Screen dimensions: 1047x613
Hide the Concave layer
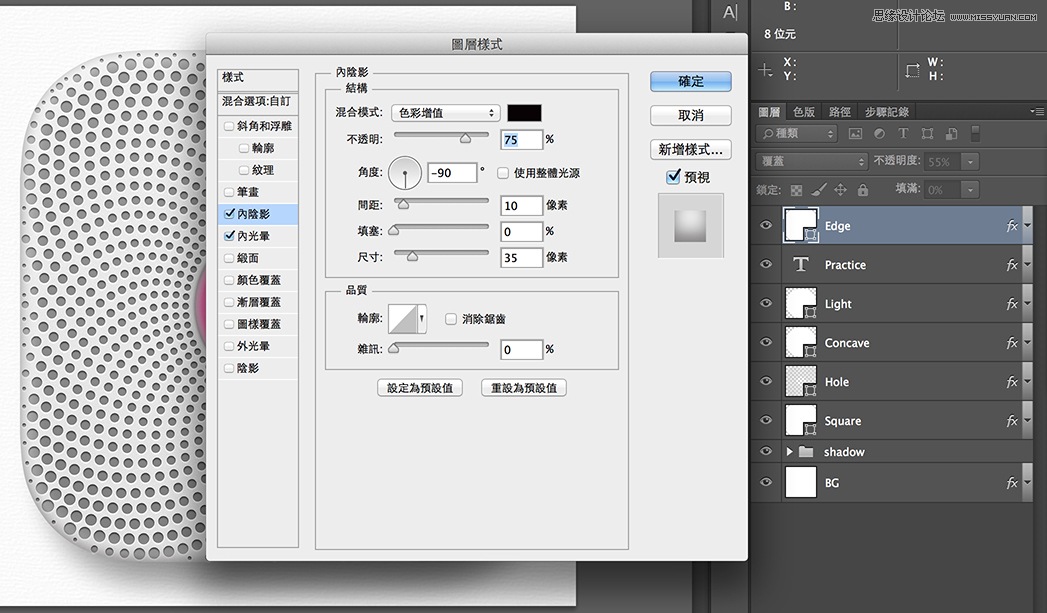[766, 342]
